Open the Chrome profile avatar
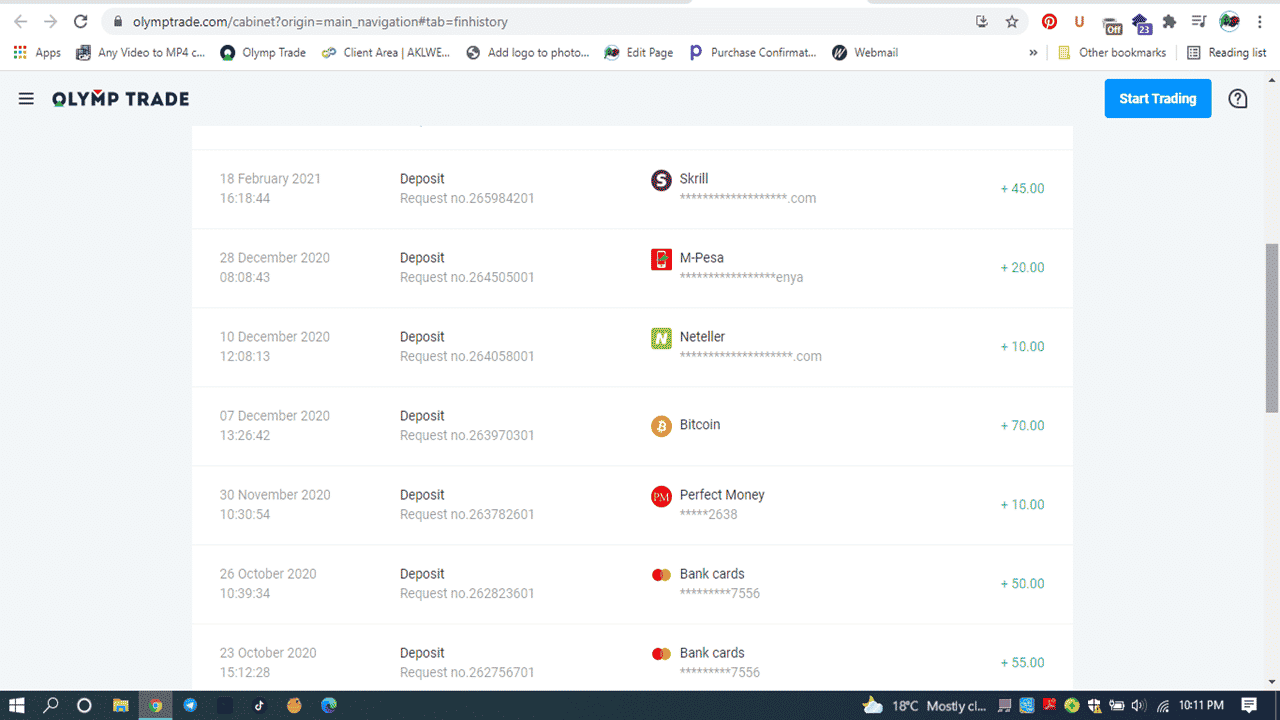1280x720 pixels. pos(1230,21)
